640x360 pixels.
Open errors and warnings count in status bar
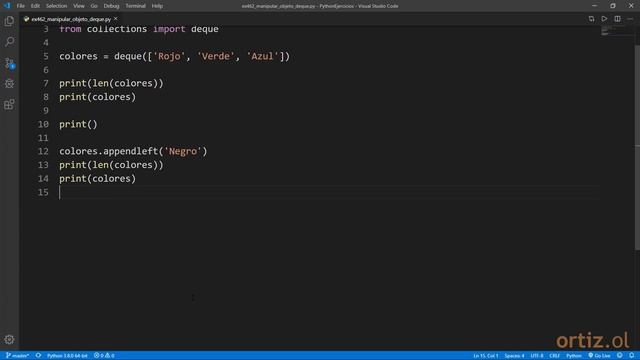tap(104, 356)
